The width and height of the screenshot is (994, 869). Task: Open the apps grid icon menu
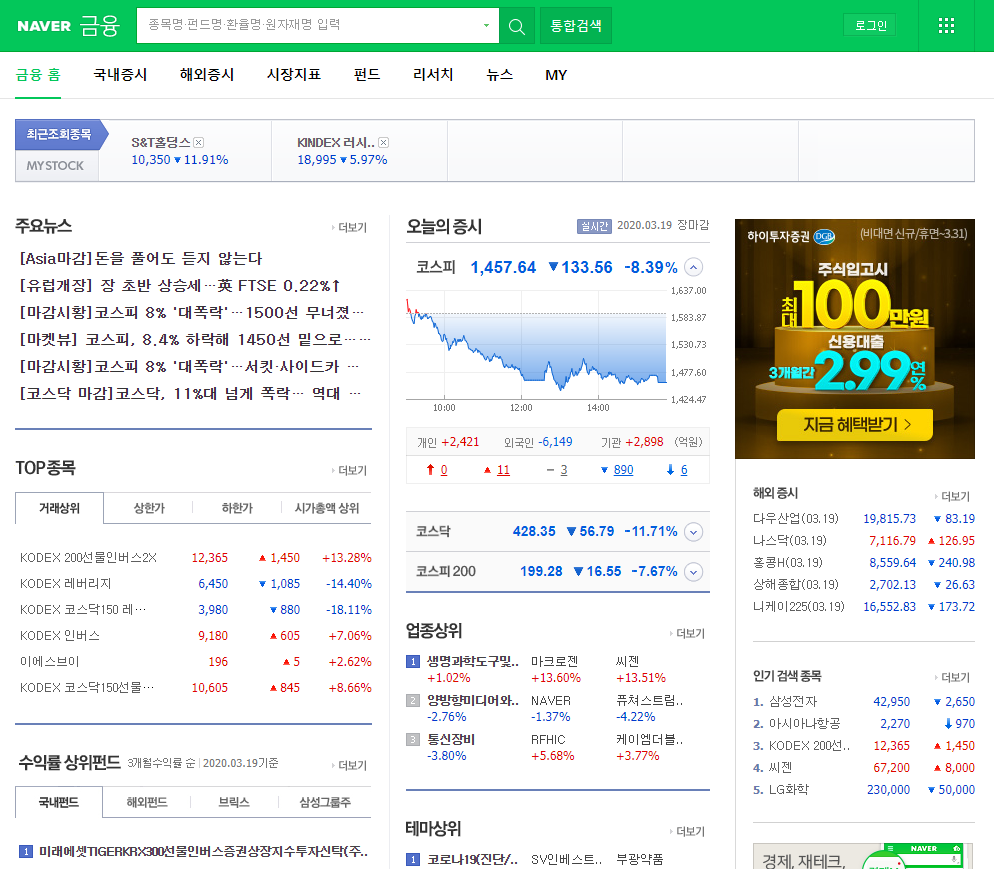click(x=946, y=26)
